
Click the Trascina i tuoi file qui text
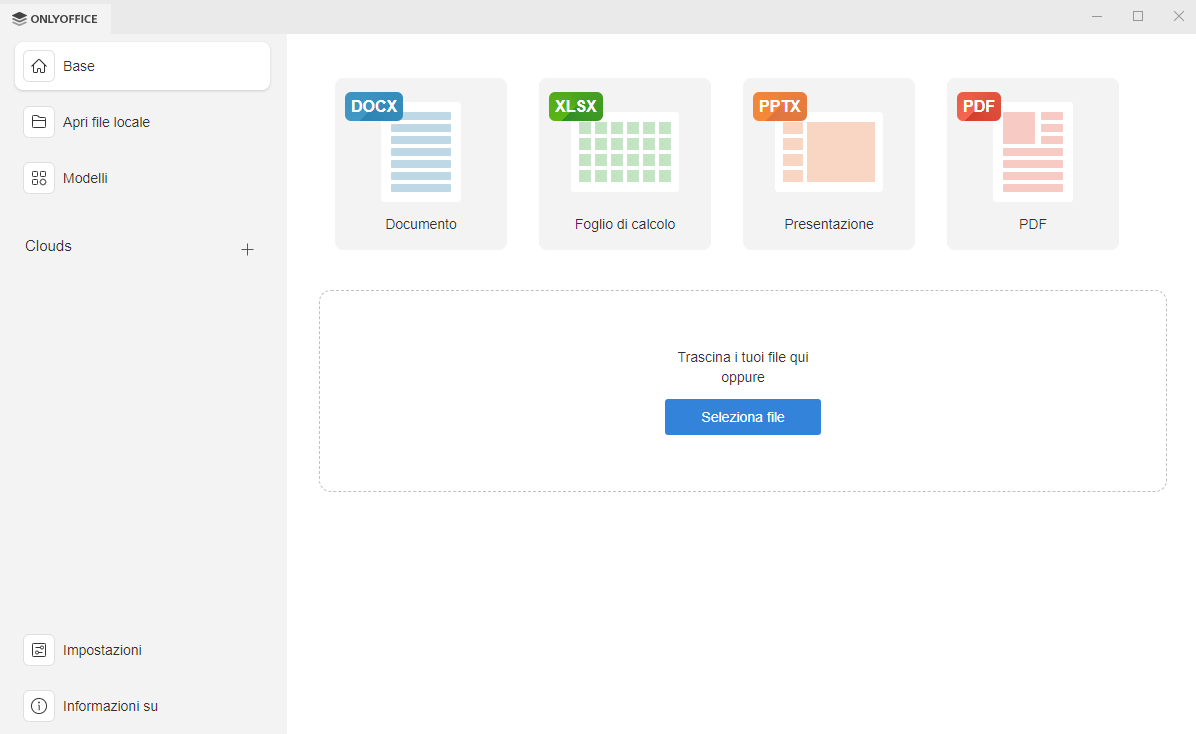pos(742,357)
